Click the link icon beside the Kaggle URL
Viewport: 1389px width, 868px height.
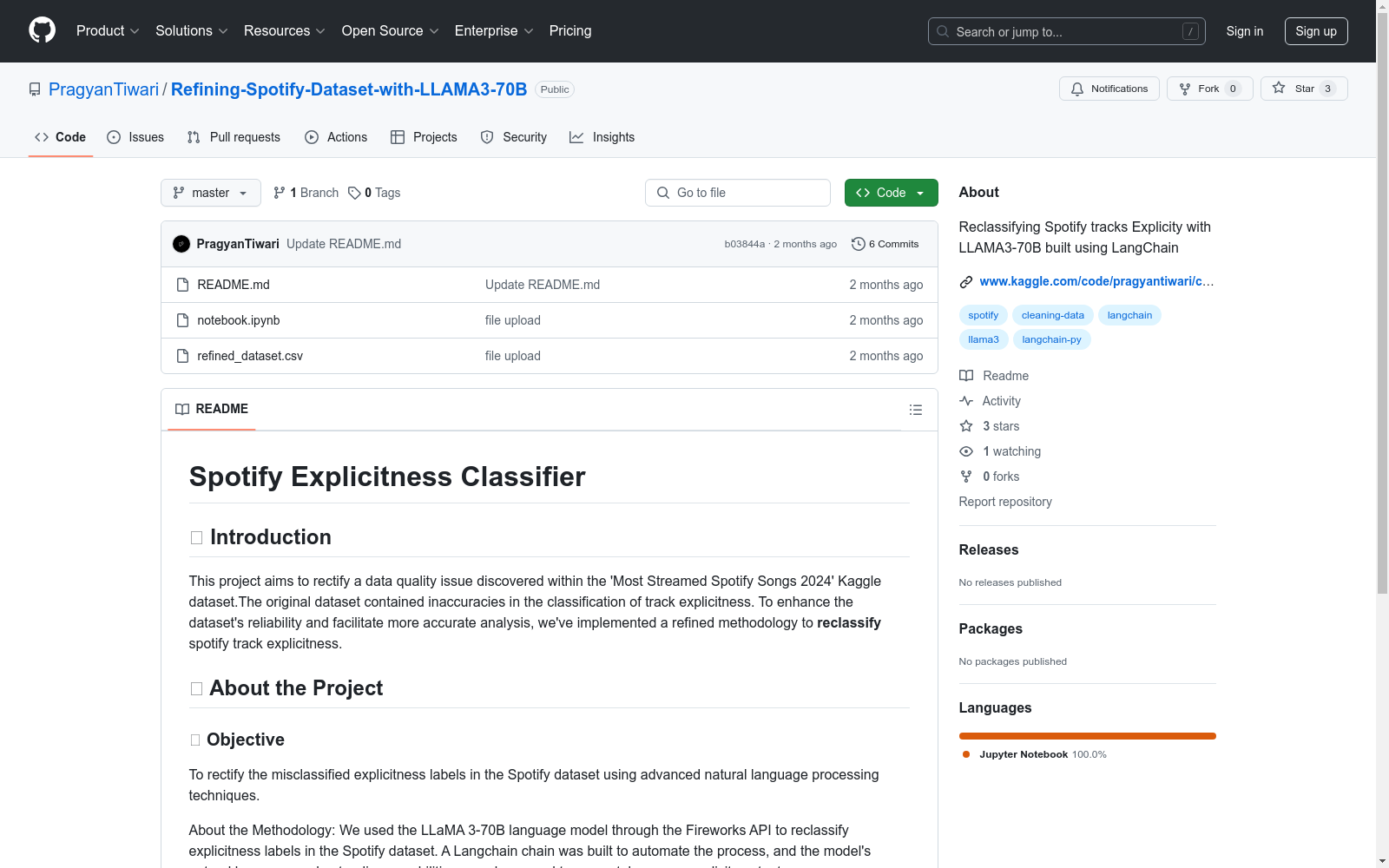[x=966, y=281]
